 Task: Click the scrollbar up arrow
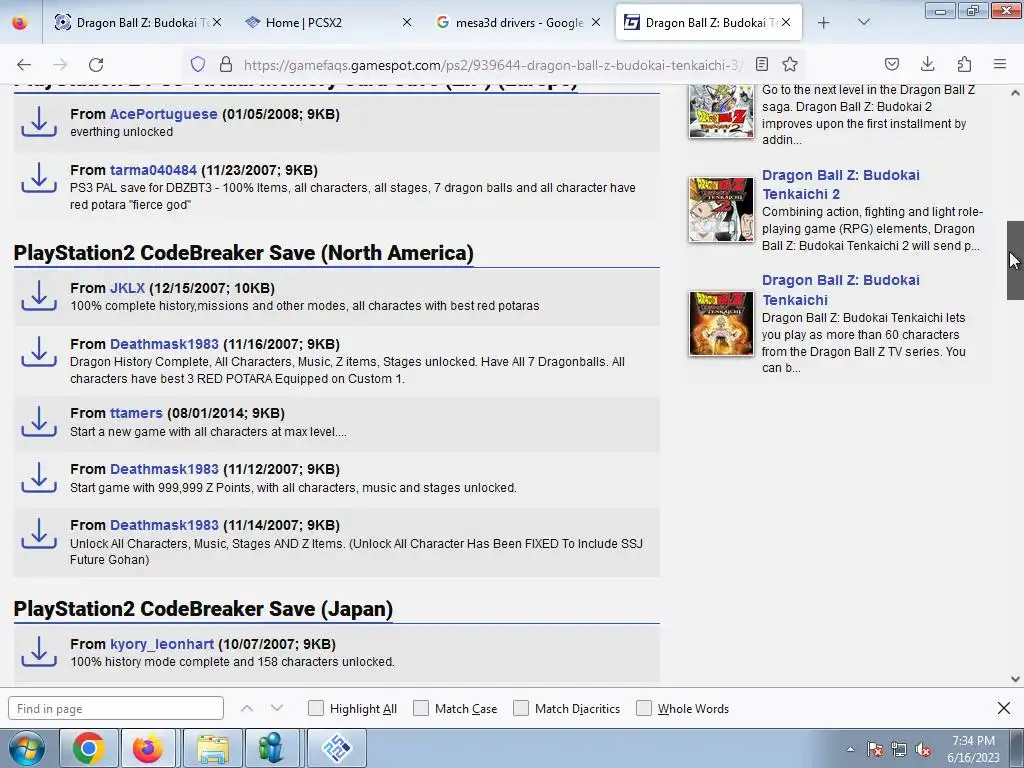(x=1015, y=93)
